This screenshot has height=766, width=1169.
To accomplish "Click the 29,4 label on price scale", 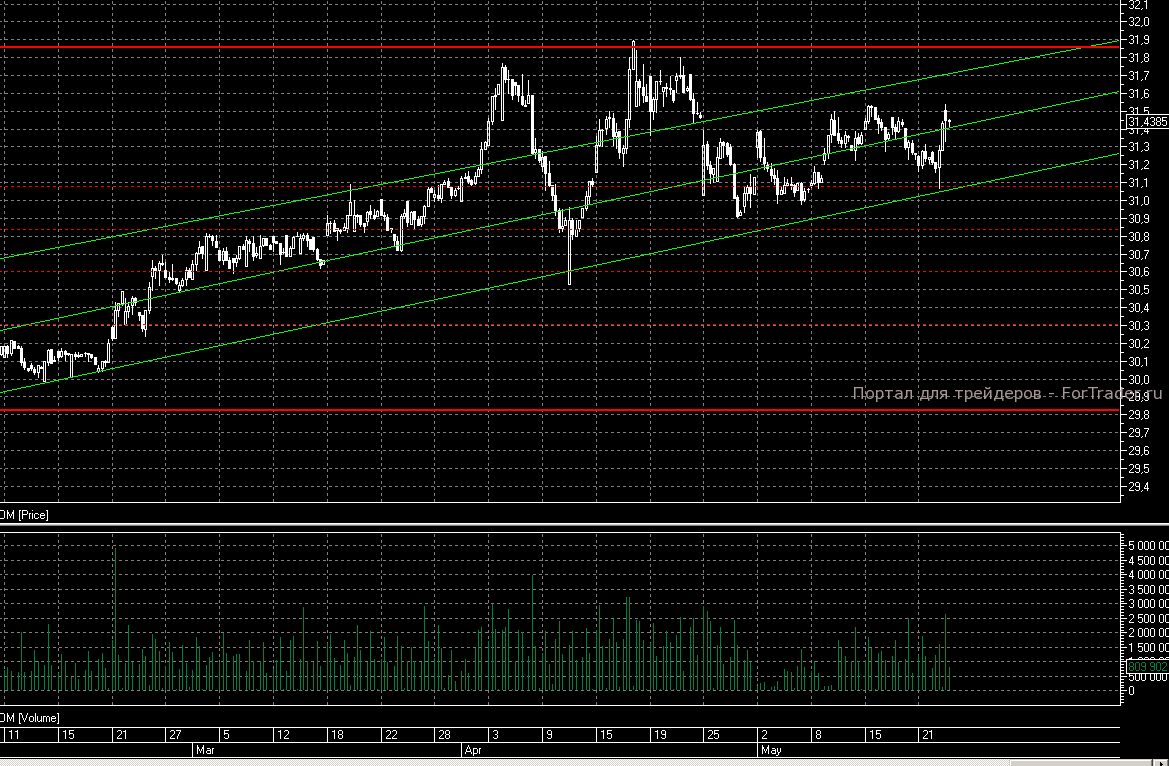I will (1138, 487).
